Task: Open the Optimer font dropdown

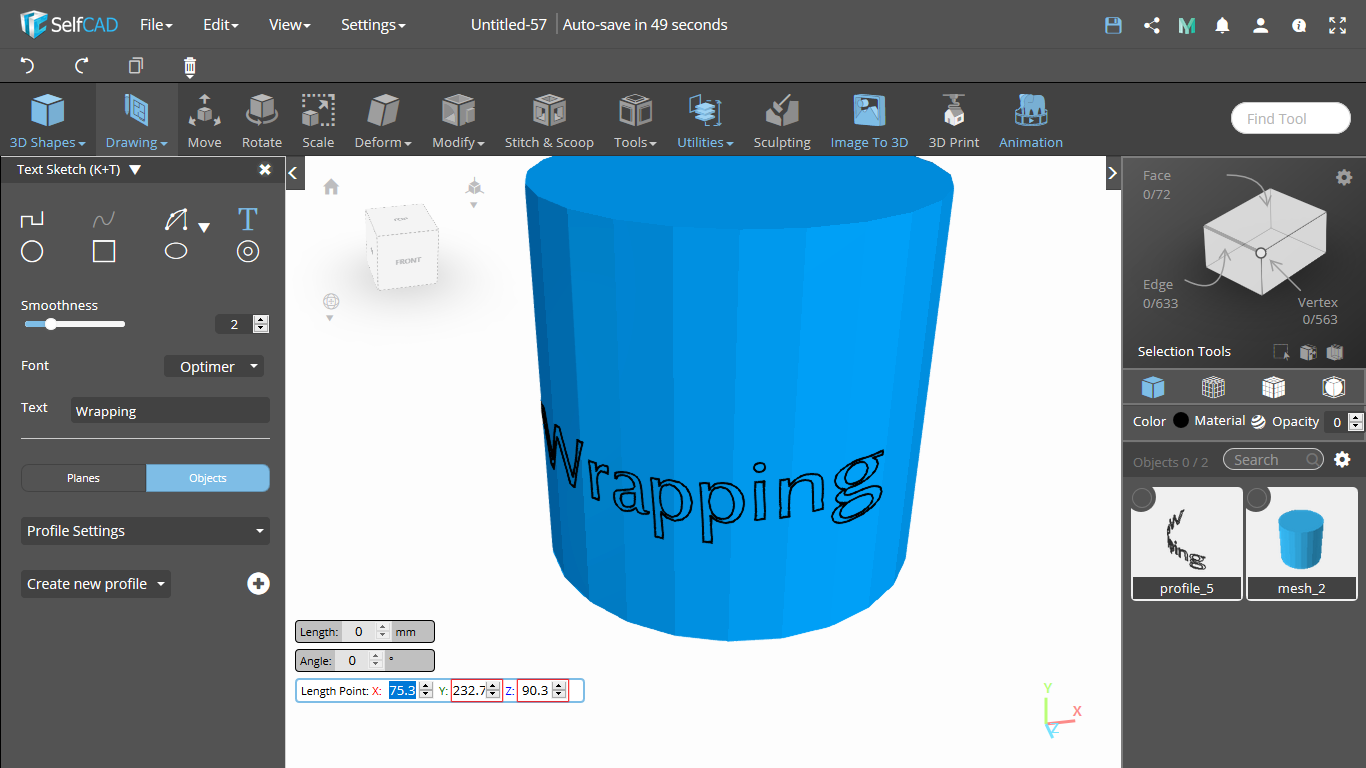Action: 214,366
